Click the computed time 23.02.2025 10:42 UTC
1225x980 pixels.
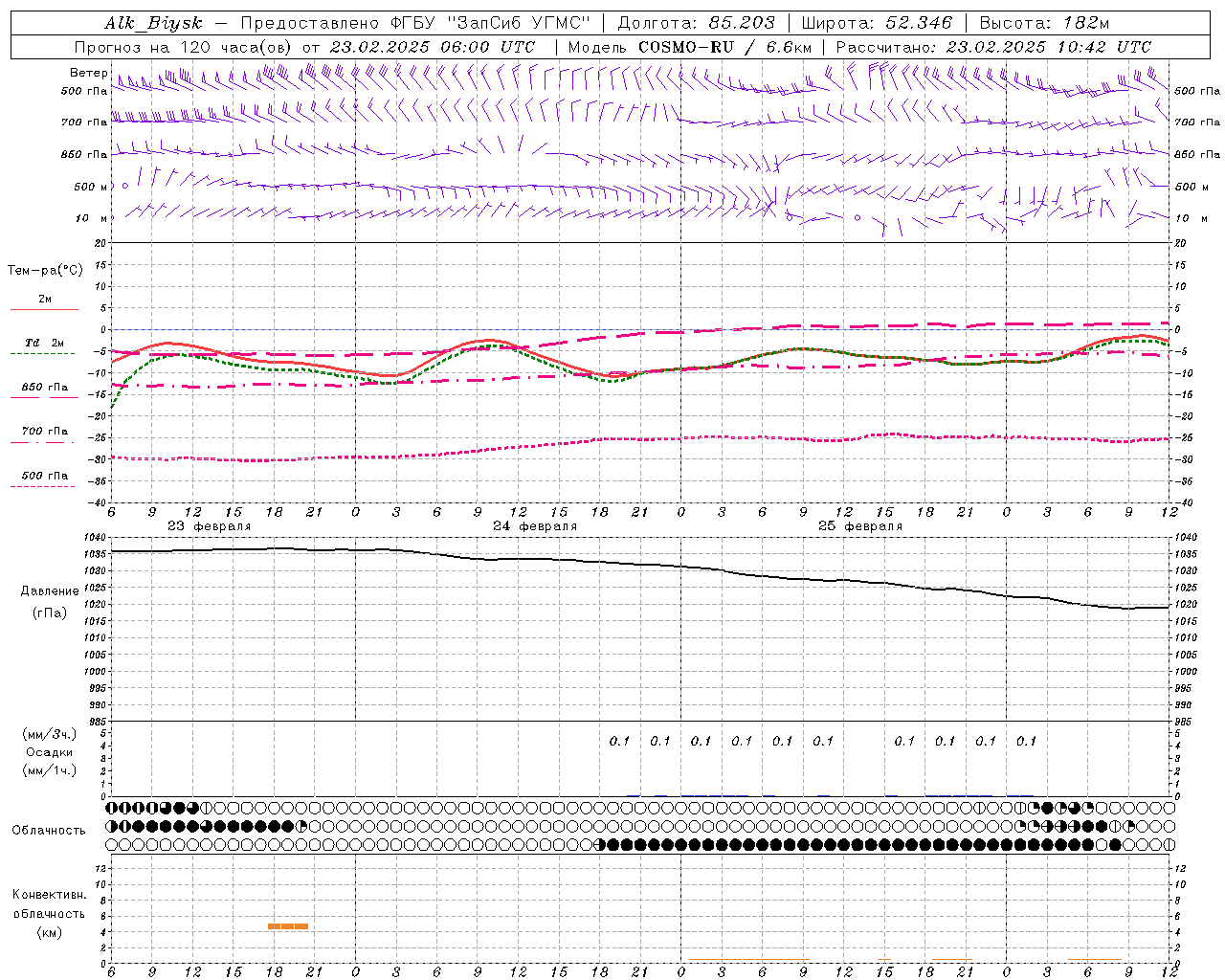tap(1049, 47)
